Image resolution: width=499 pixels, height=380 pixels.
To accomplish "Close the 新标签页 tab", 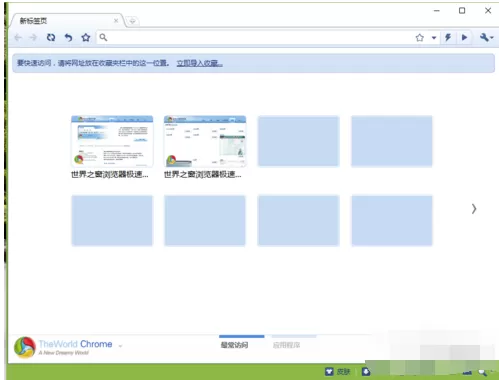I will (116, 21).
